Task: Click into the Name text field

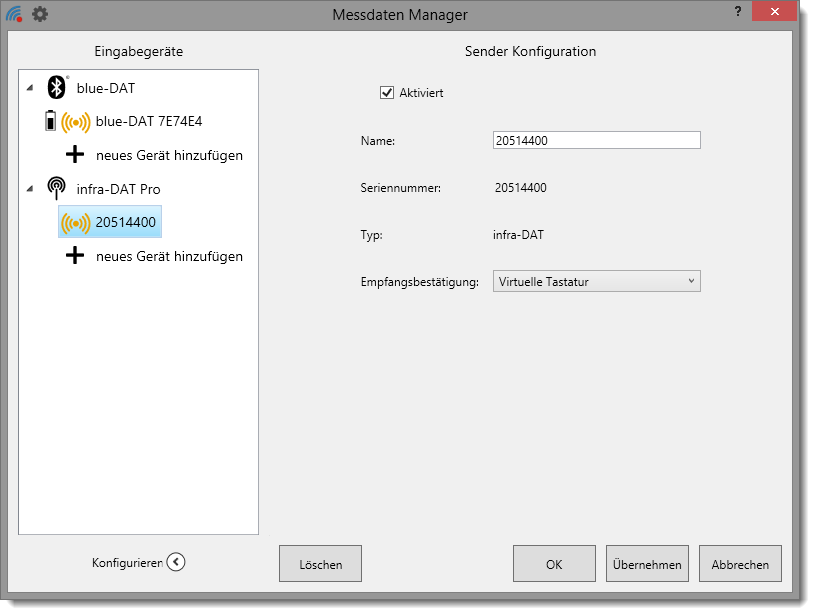Action: [x=597, y=141]
